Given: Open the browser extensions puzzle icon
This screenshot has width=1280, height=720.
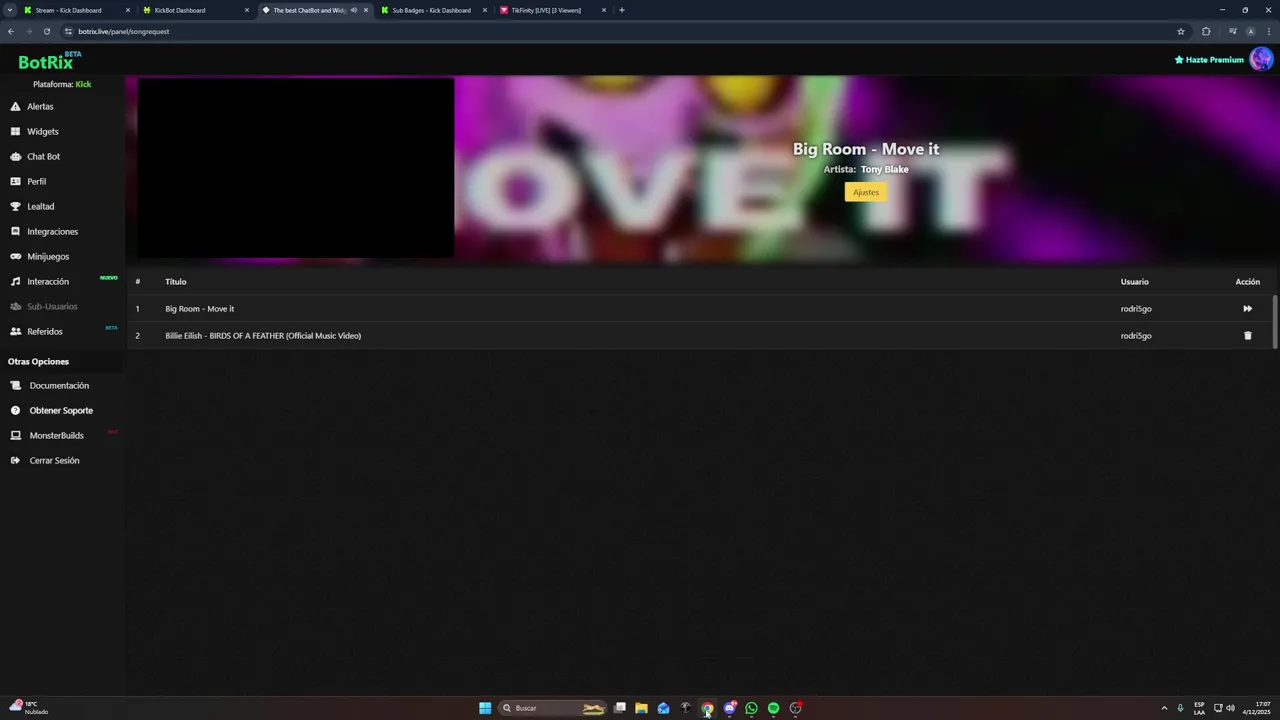Looking at the screenshot, I should [1206, 31].
